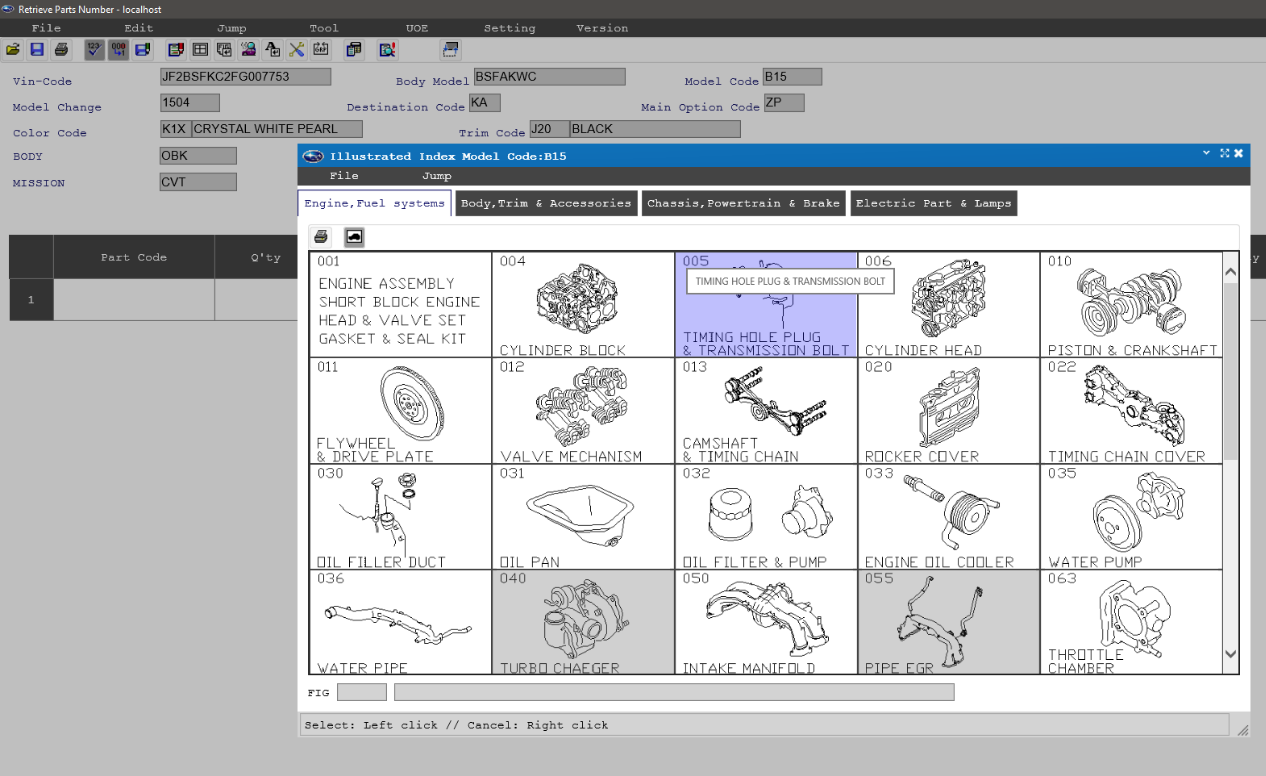Screen dimensions: 1266x776
Task: Select figure 040 Turbo Charger
Action: coord(584,621)
